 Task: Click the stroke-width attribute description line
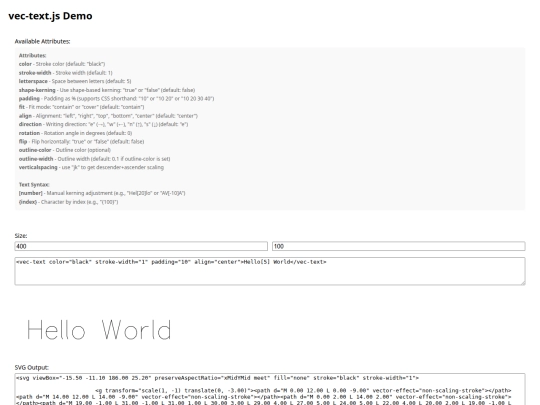tap(65, 73)
